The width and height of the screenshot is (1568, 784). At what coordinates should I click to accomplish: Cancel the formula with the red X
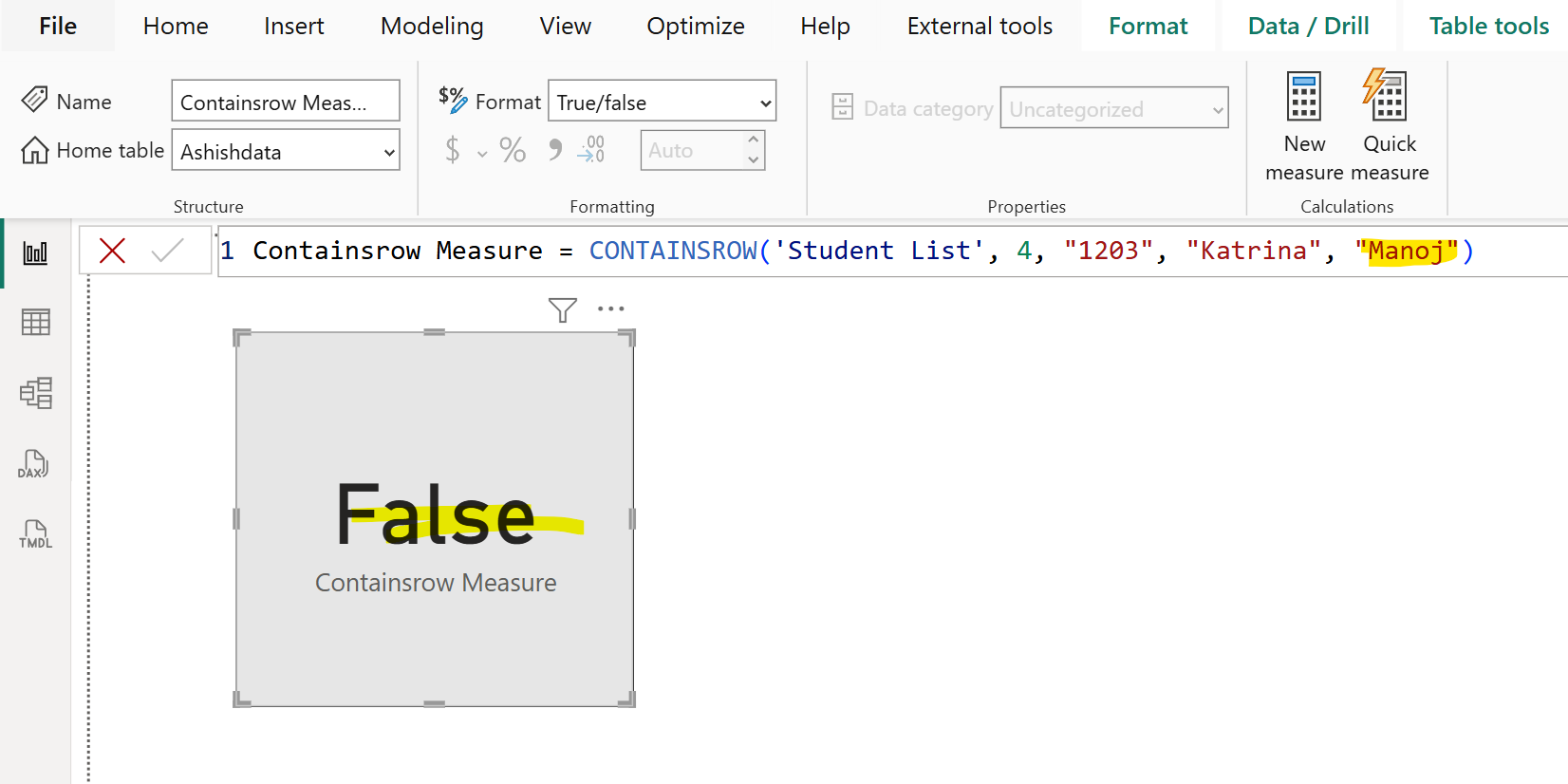point(112,251)
